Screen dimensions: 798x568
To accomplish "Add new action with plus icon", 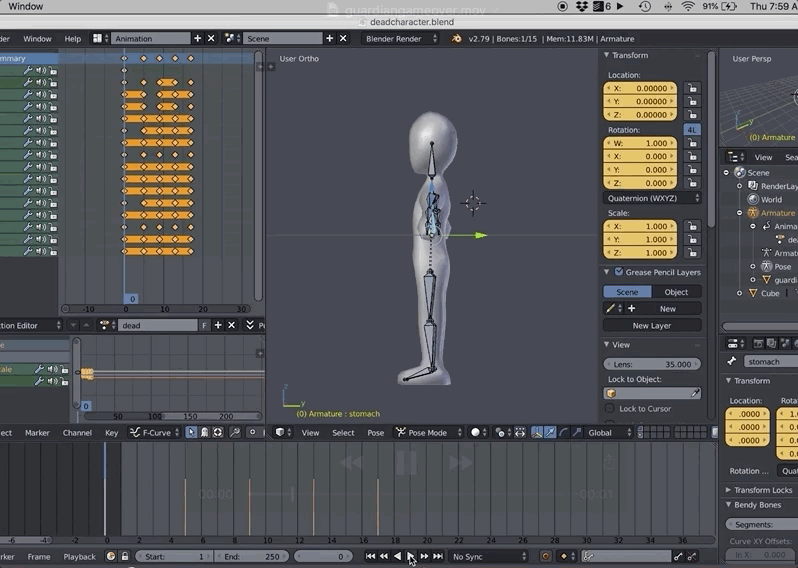I will (218, 326).
